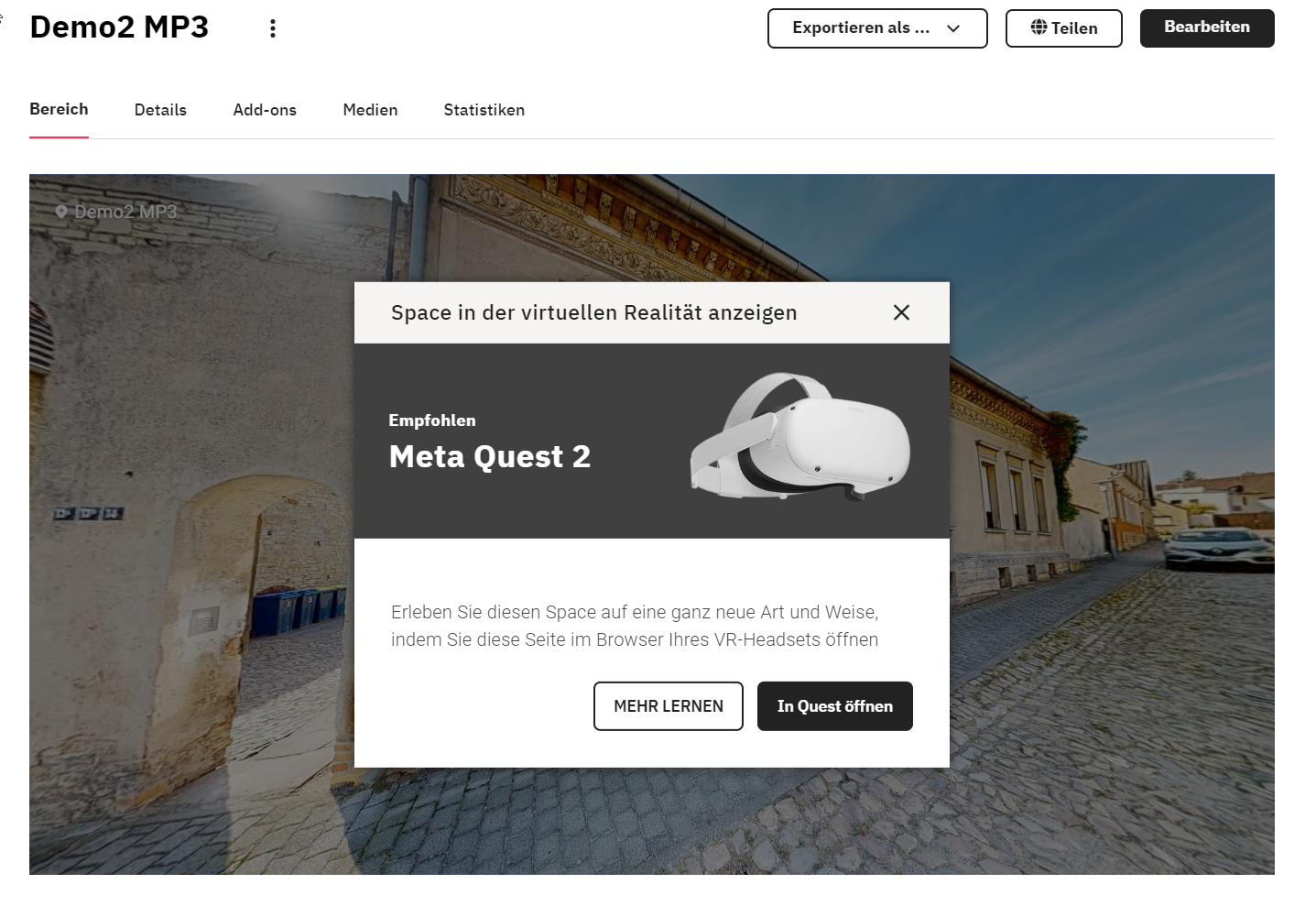The image size is (1316, 906).
Task: Click the Bearbeiten button
Action: pos(1207,27)
